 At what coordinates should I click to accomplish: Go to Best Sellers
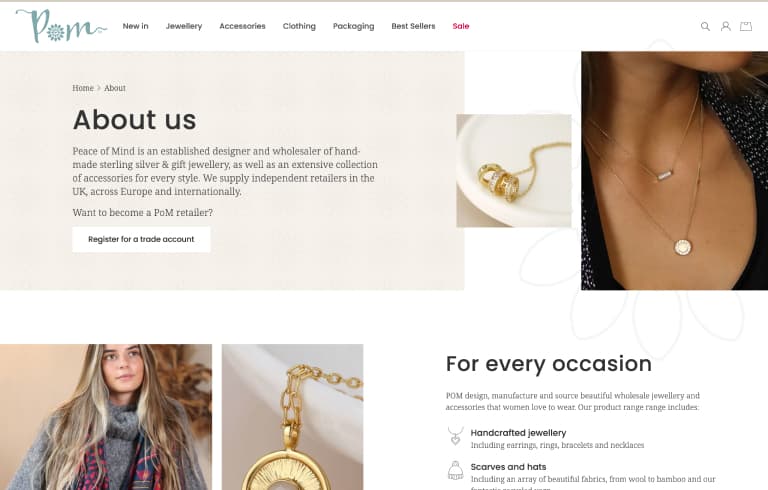(x=413, y=26)
